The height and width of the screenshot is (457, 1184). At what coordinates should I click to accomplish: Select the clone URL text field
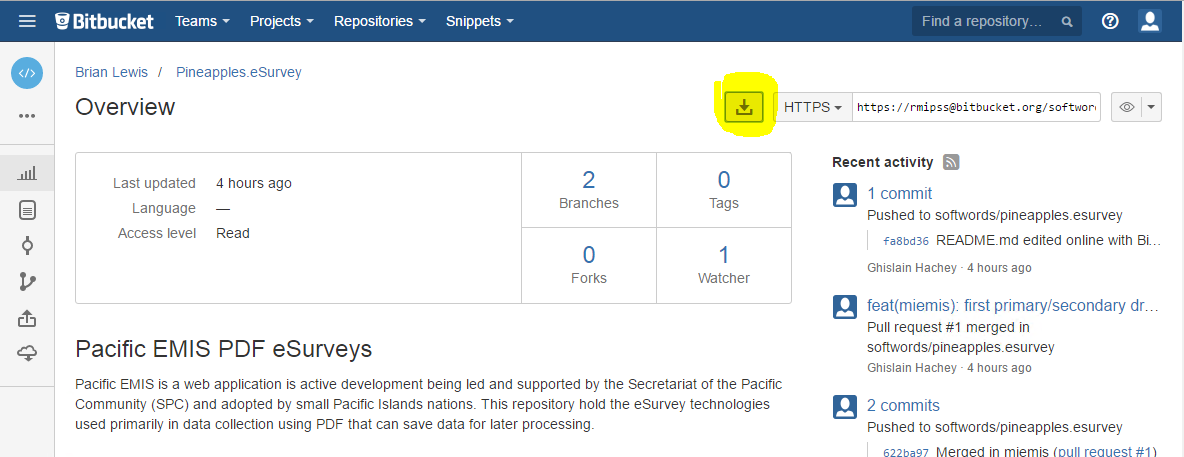(x=976, y=107)
